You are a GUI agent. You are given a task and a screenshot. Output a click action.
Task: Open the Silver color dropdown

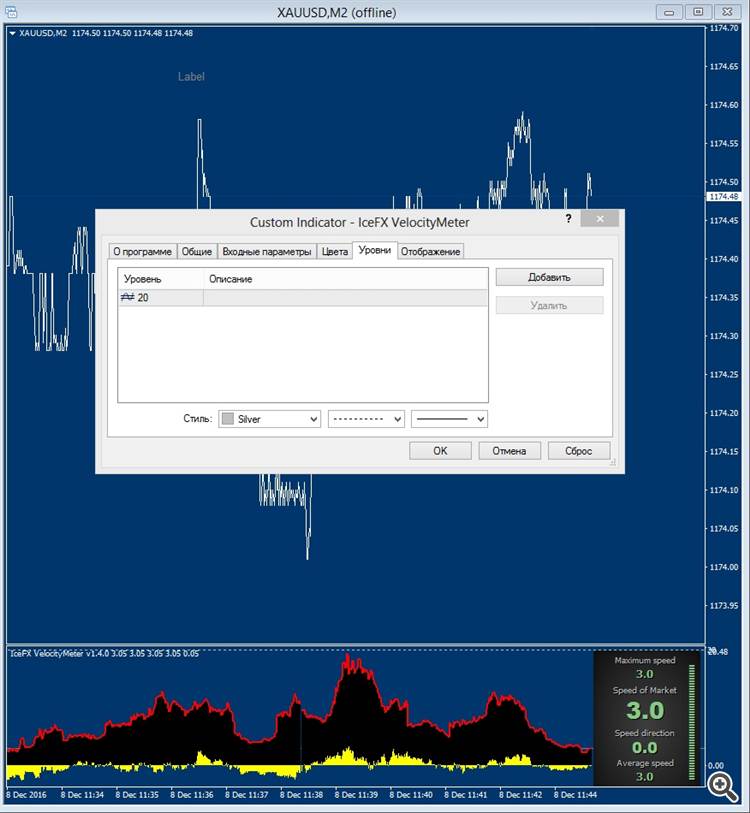[270, 419]
